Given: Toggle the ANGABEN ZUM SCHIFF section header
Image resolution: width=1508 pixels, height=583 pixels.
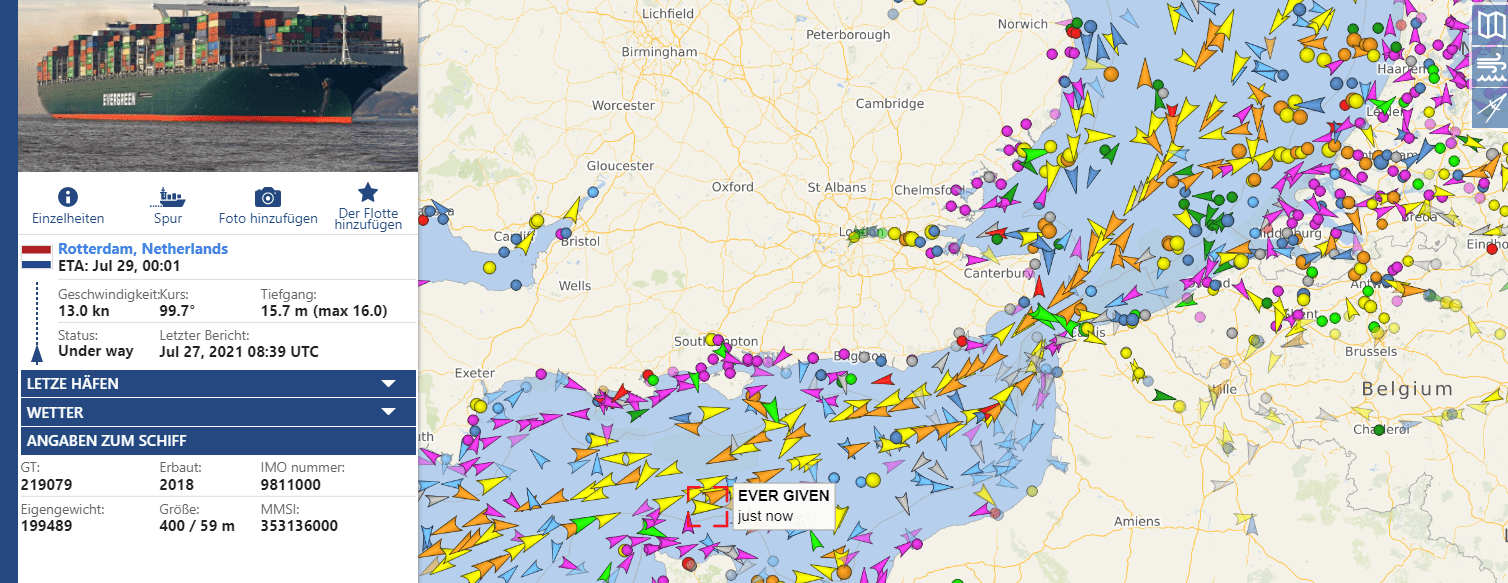Looking at the screenshot, I should 218,441.
